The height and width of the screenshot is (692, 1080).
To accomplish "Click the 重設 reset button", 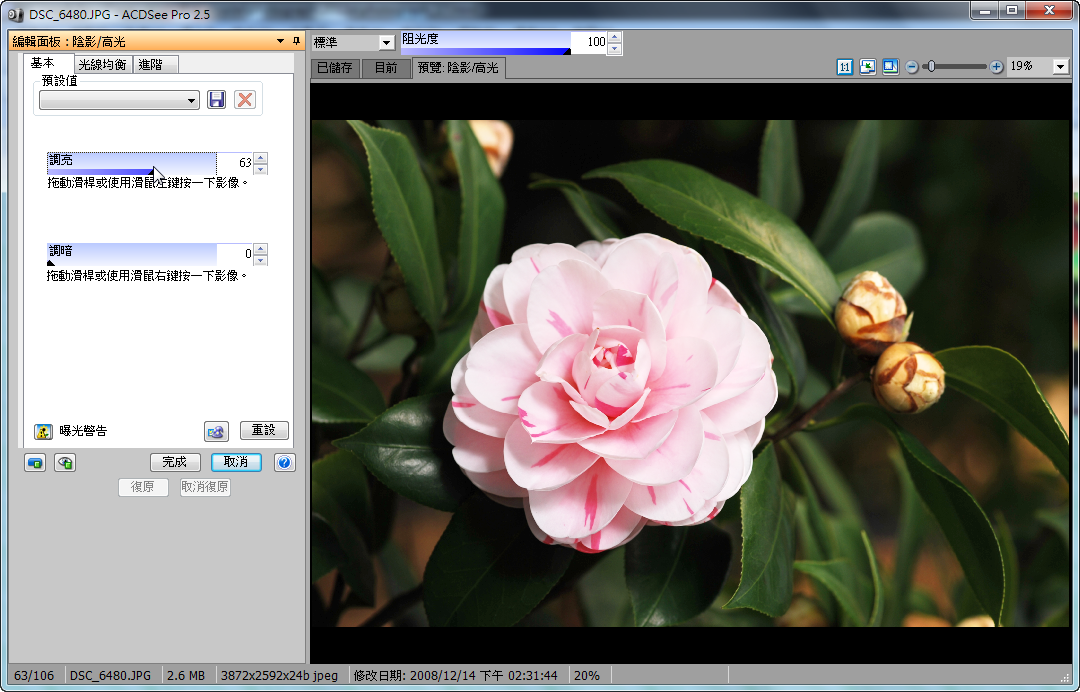I will point(264,430).
